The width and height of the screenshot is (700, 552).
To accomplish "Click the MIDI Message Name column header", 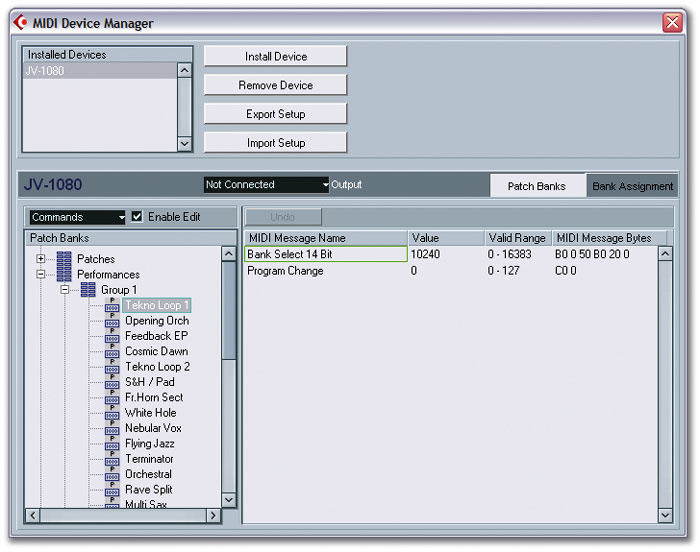I will click(326, 238).
